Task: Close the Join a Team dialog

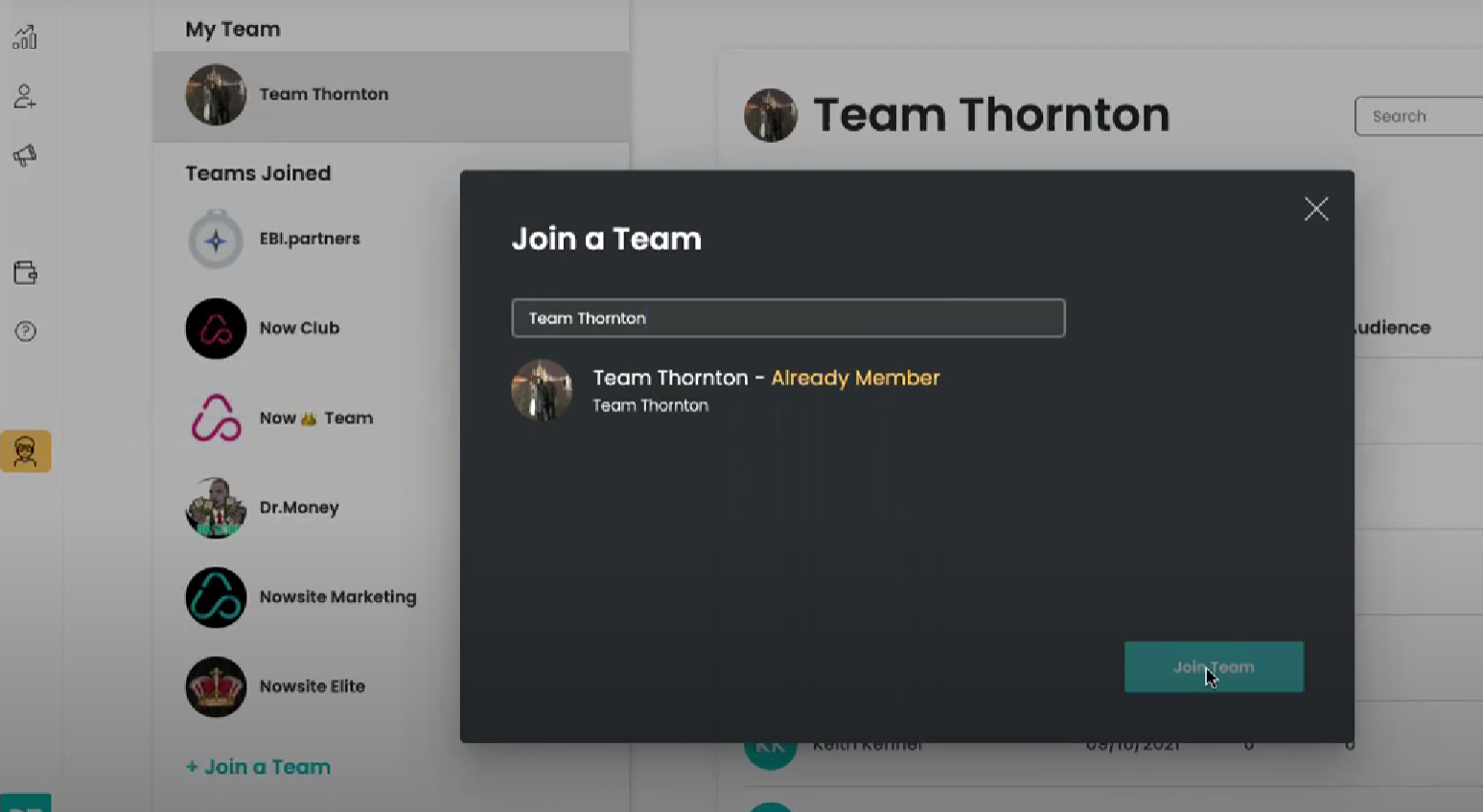Action: pyautogui.click(x=1315, y=209)
